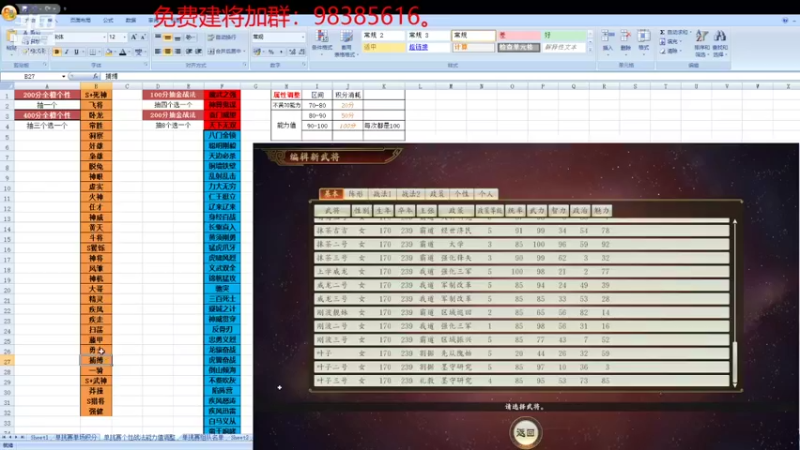The width and height of the screenshot is (800, 450).
Task: Click the 返回 back button
Action: pyautogui.click(x=526, y=433)
